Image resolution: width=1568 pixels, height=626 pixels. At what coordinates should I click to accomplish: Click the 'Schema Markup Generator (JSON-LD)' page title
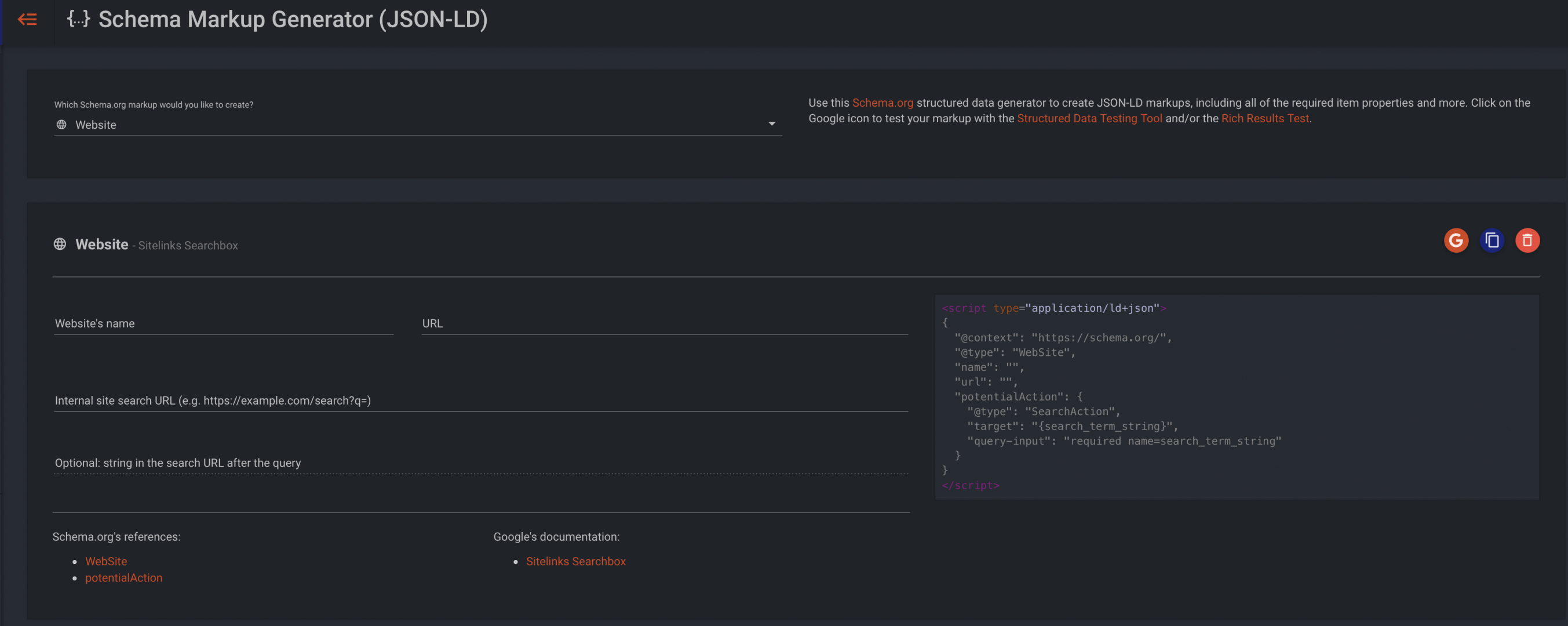click(293, 20)
